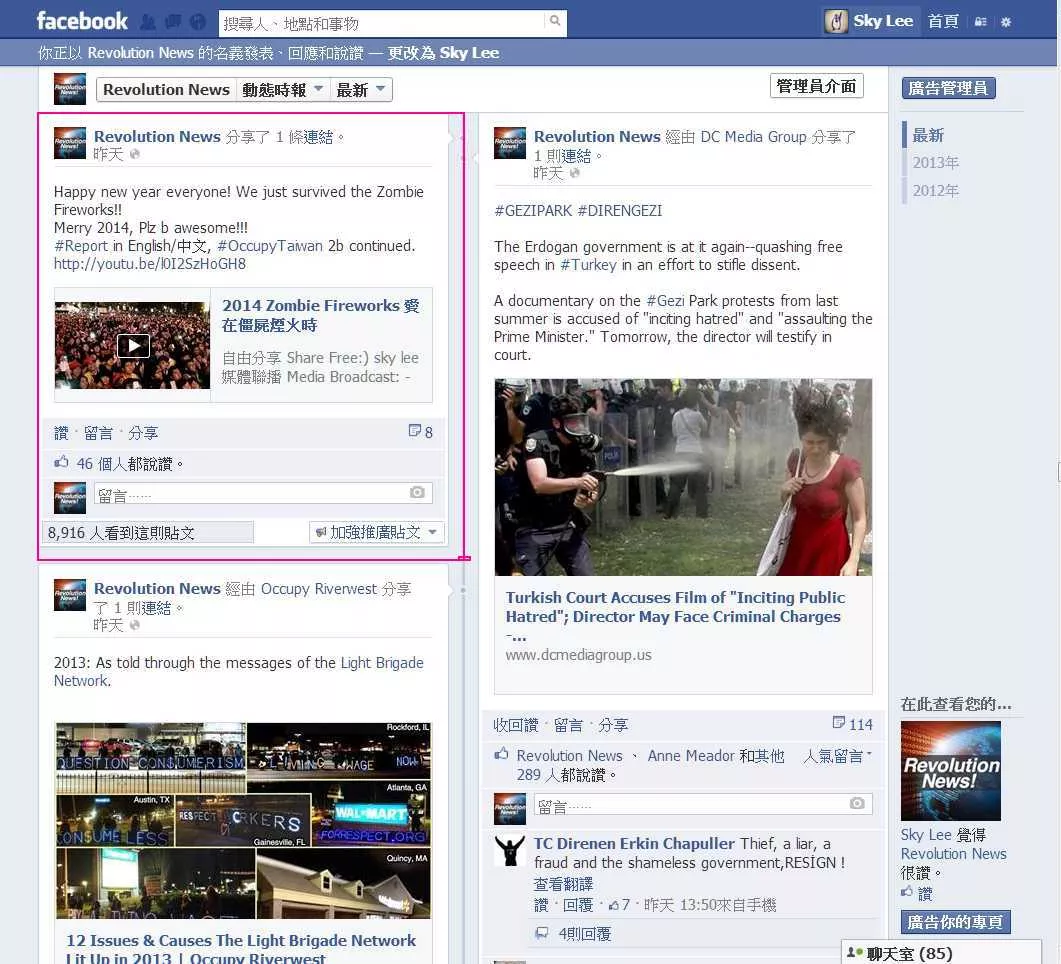Open the 2014 Zombie Fireworks link title
Image resolution: width=1061 pixels, height=964 pixels.
tap(321, 315)
